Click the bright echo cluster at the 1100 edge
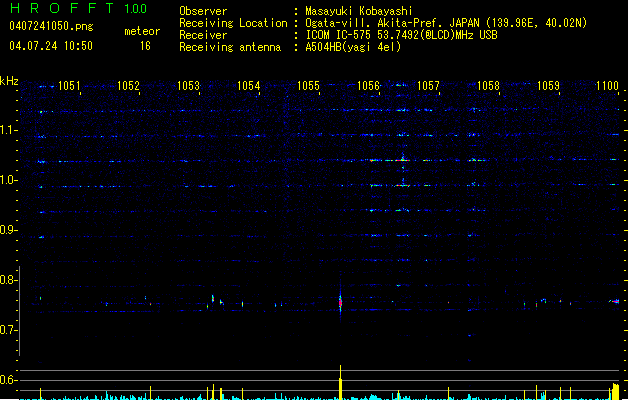Image resolution: width=629 pixels, height=400 pixels. pyautogui.click(x=615, y=301)
